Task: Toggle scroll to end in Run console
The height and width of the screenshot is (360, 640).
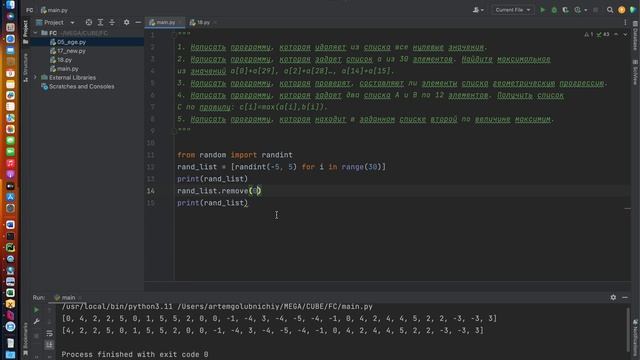Action: [49, 345]
